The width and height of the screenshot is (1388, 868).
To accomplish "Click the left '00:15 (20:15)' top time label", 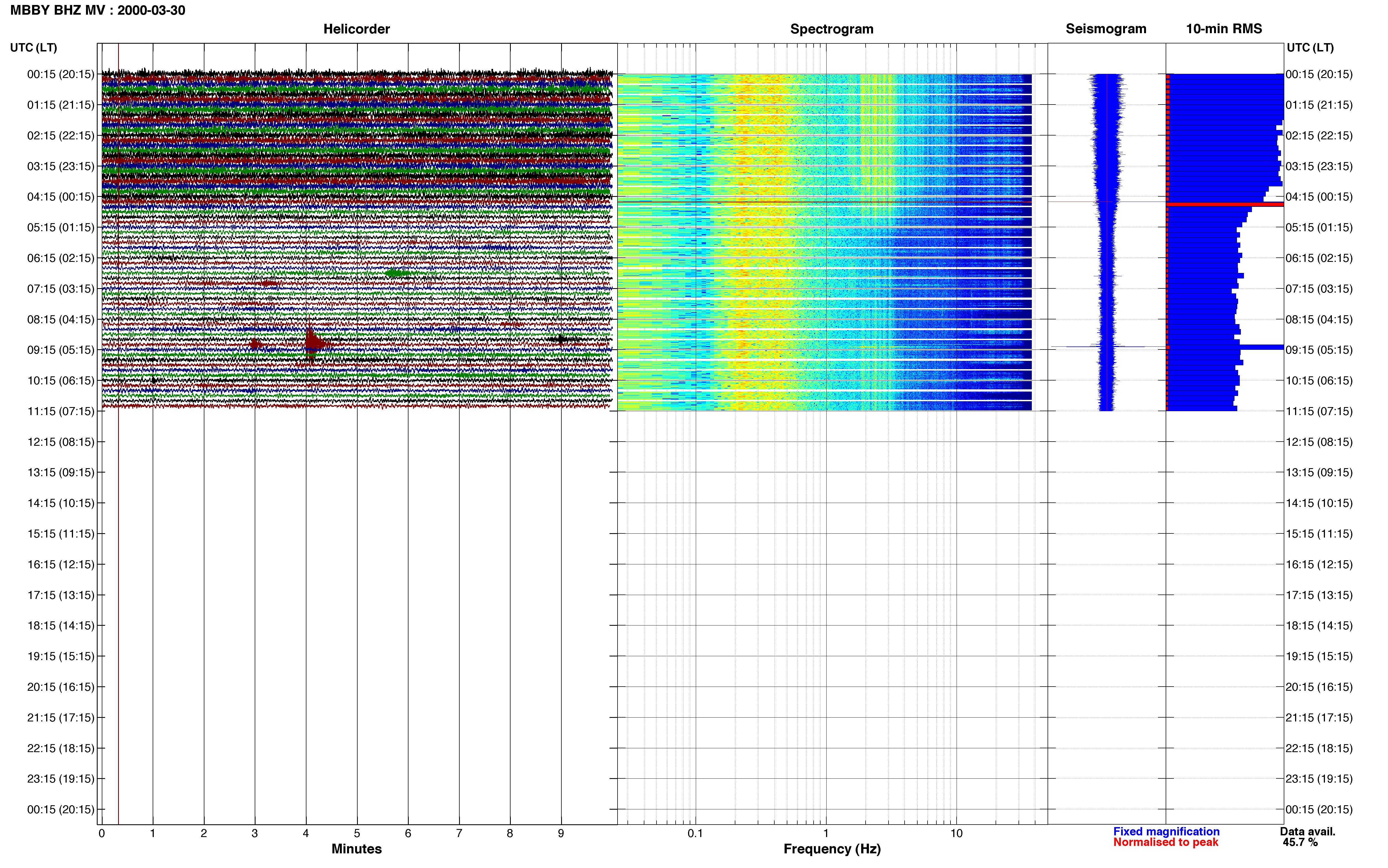I will 61,74.
